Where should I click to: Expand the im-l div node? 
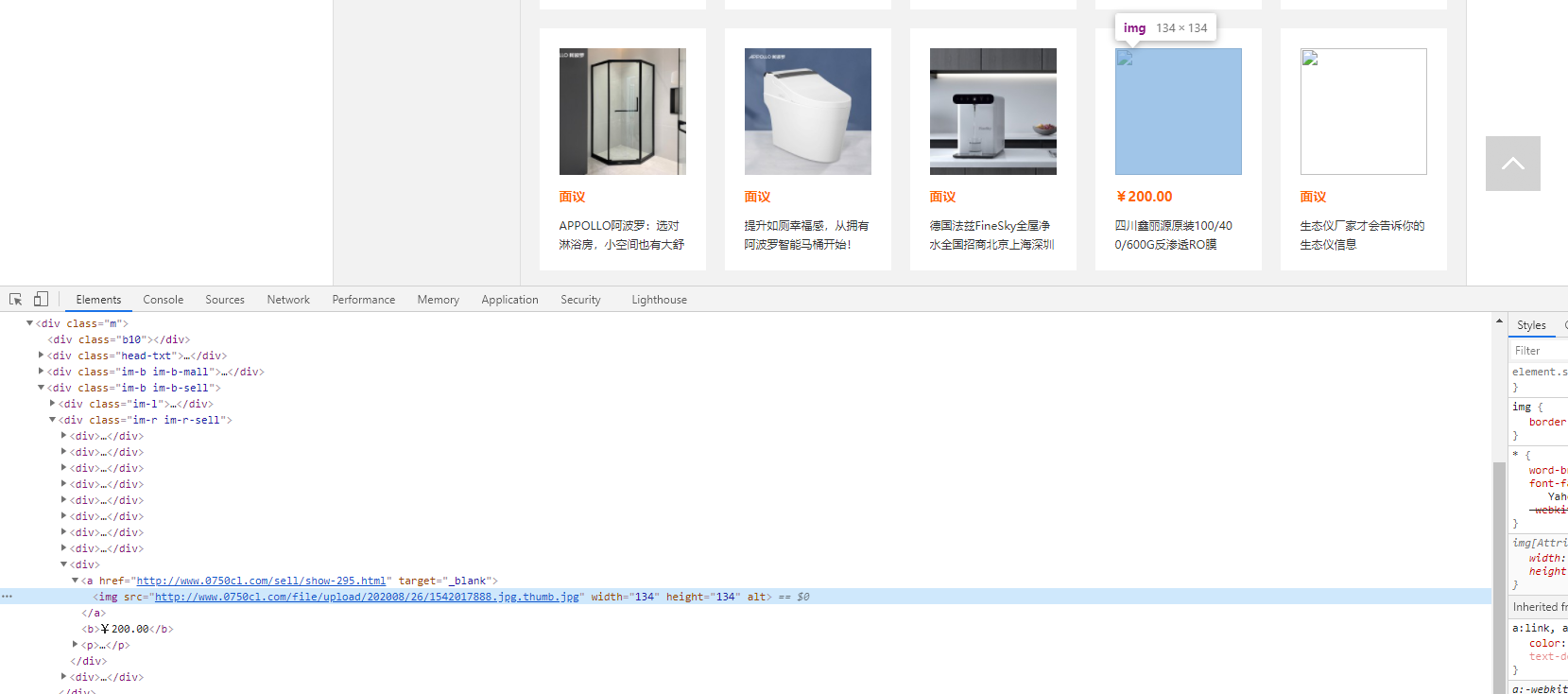[x=52, y=404]
